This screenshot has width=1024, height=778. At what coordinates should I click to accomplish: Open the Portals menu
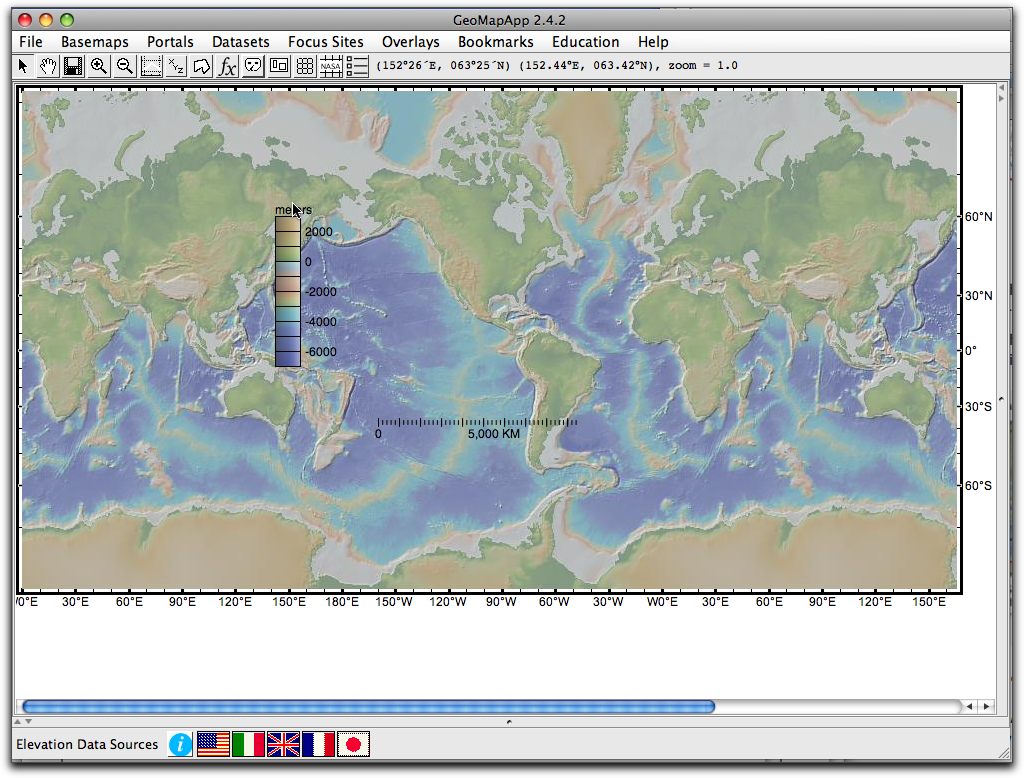[x=170, y=42]
